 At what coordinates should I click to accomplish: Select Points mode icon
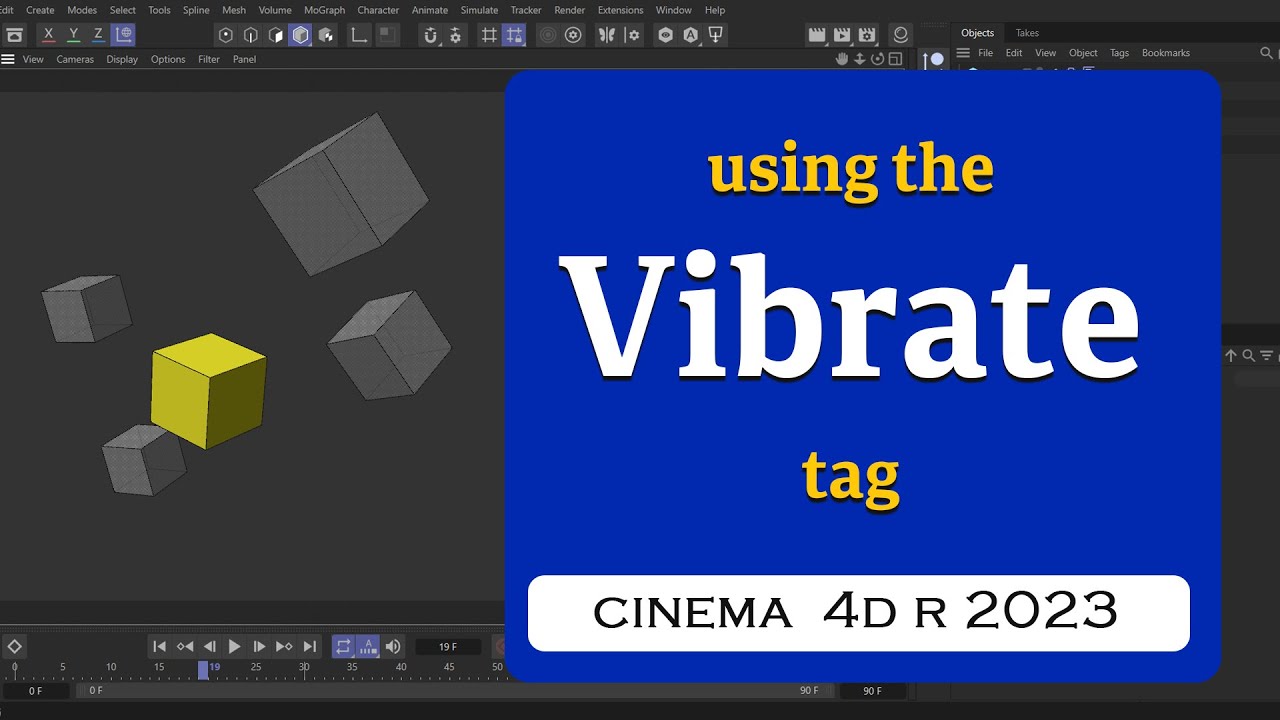(x=226, y=35)
